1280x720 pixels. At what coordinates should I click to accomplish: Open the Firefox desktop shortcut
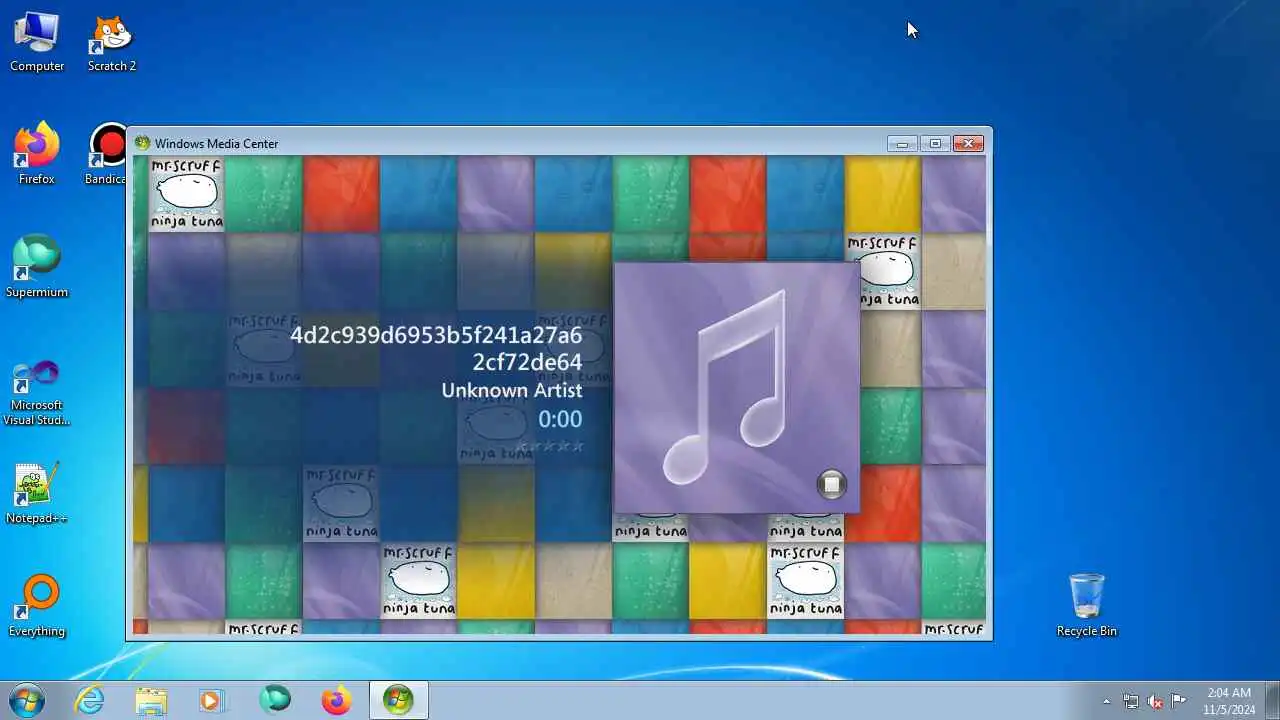pos(37,154)
